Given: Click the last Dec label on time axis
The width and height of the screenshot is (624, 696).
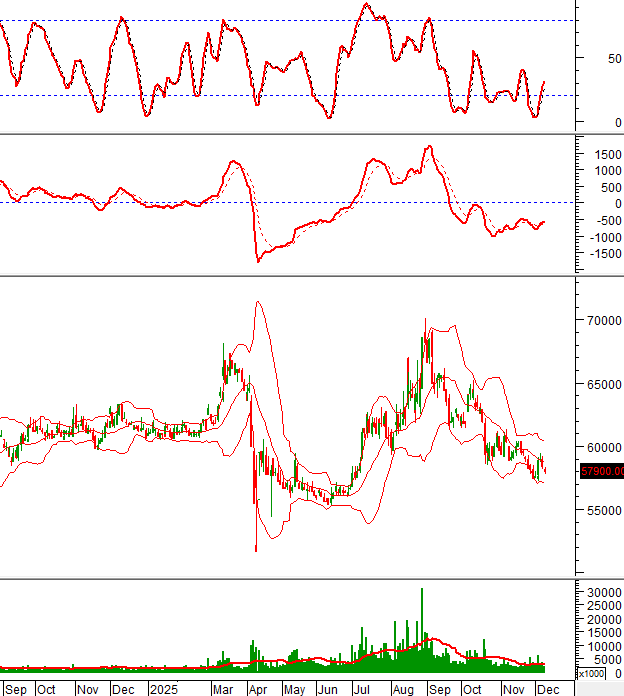Looking at the screenshot, I should [x=547, y=689].
